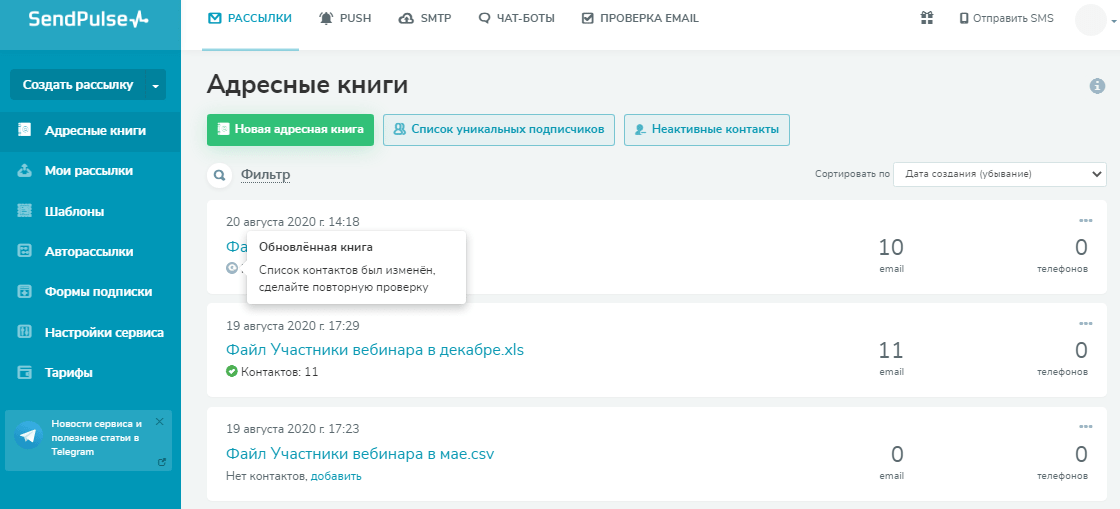The width and height of the screenshot is (1120, 509).
Task: Click the Telegram logo icon
Action: pos(27,436)
